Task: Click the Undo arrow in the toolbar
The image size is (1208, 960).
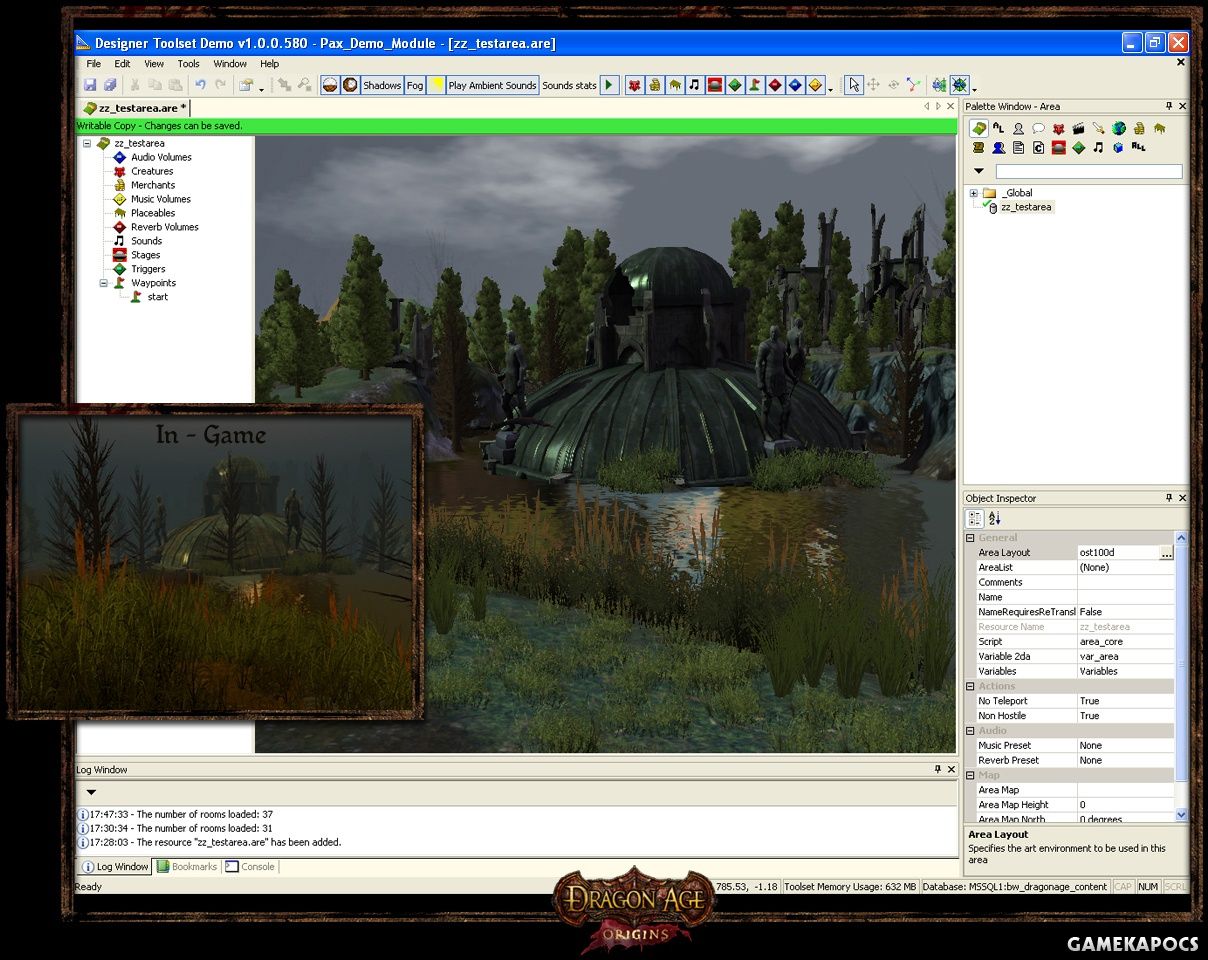Action: point(200,86)
